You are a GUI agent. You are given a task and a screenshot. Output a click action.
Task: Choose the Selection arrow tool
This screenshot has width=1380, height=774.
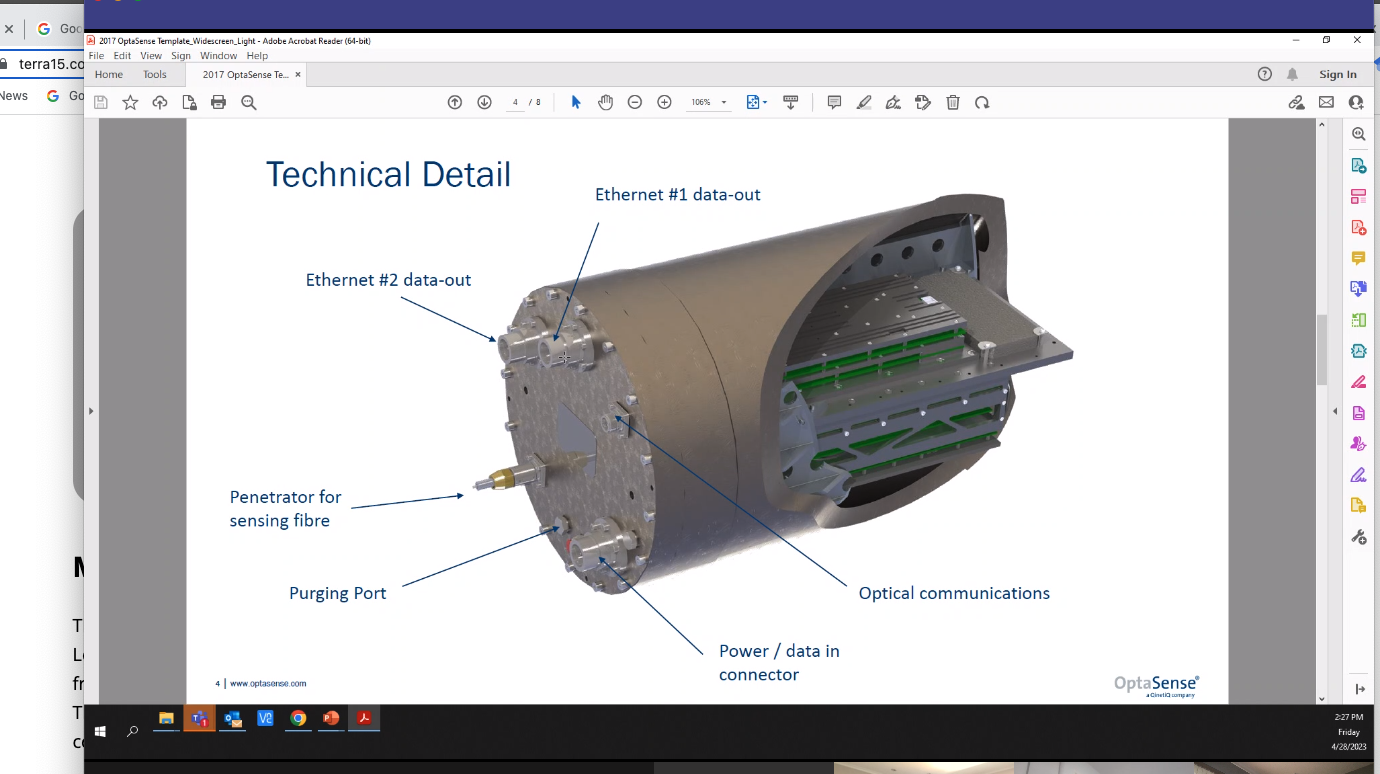coord(576,102)
